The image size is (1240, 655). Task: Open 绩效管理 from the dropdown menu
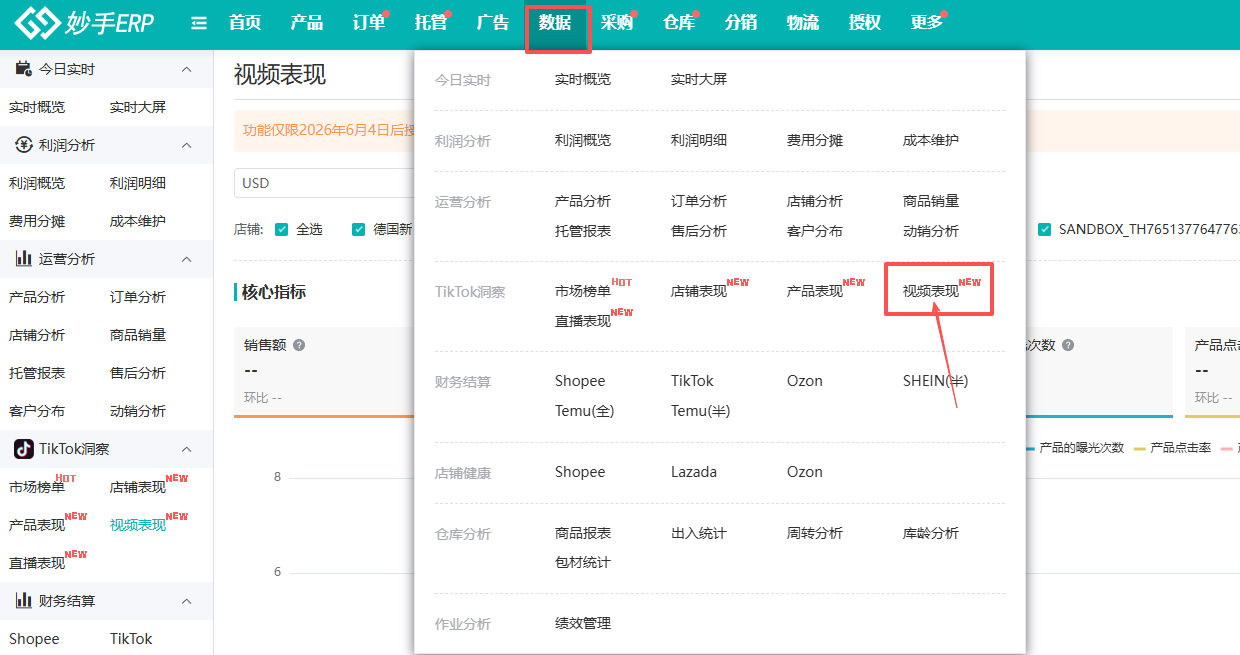pyautogui.click(x=583, y=623)
